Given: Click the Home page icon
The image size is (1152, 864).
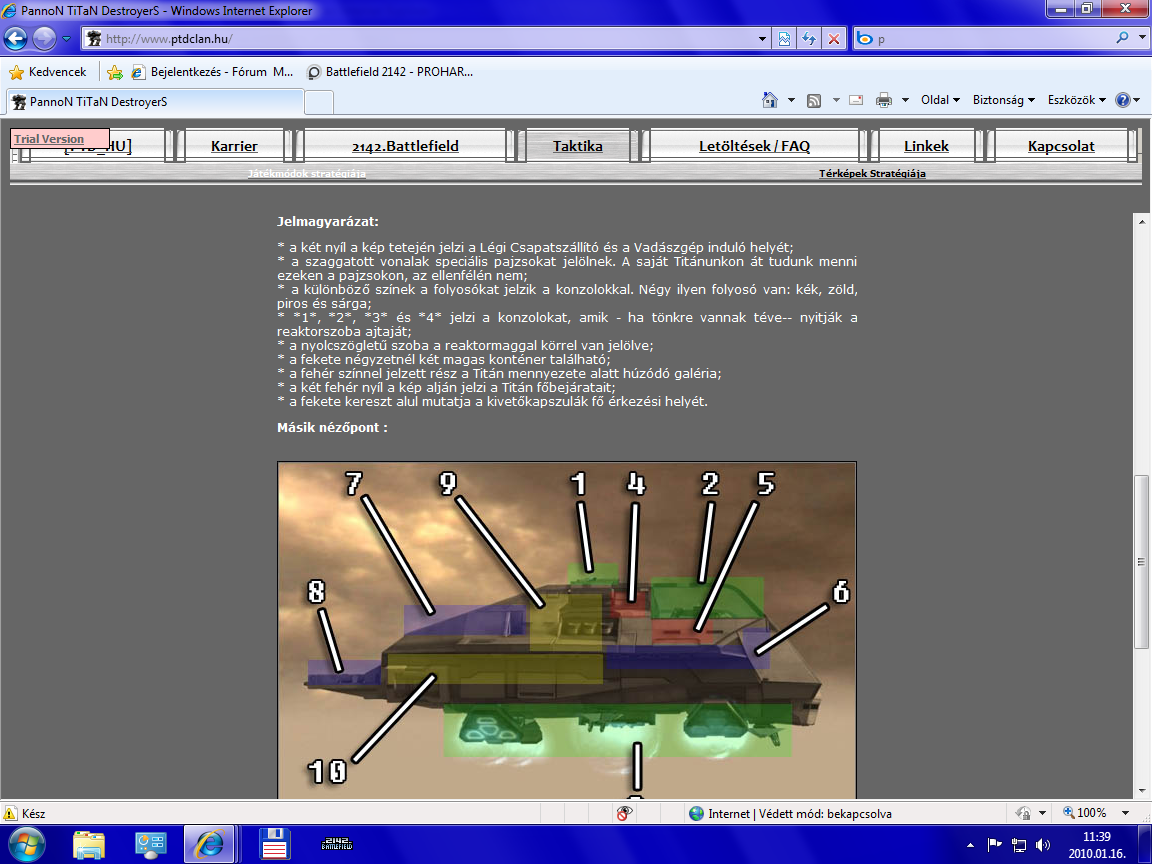Looking at the screenshot, I should (x=769, y=100).
